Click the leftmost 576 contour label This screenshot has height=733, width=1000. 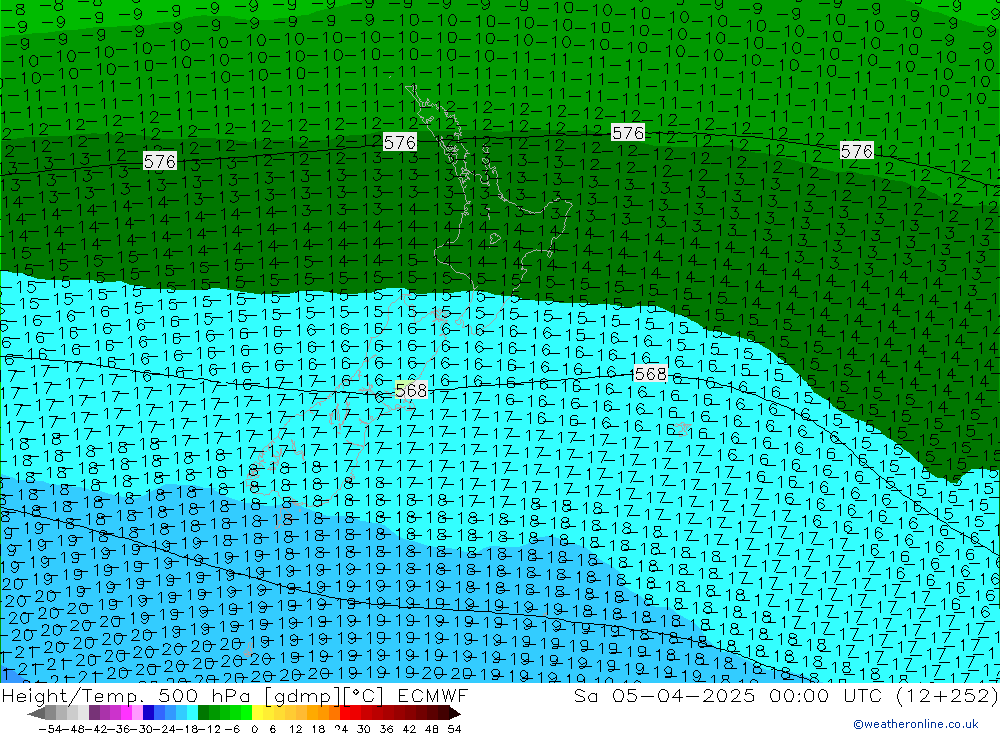point(159,161)
